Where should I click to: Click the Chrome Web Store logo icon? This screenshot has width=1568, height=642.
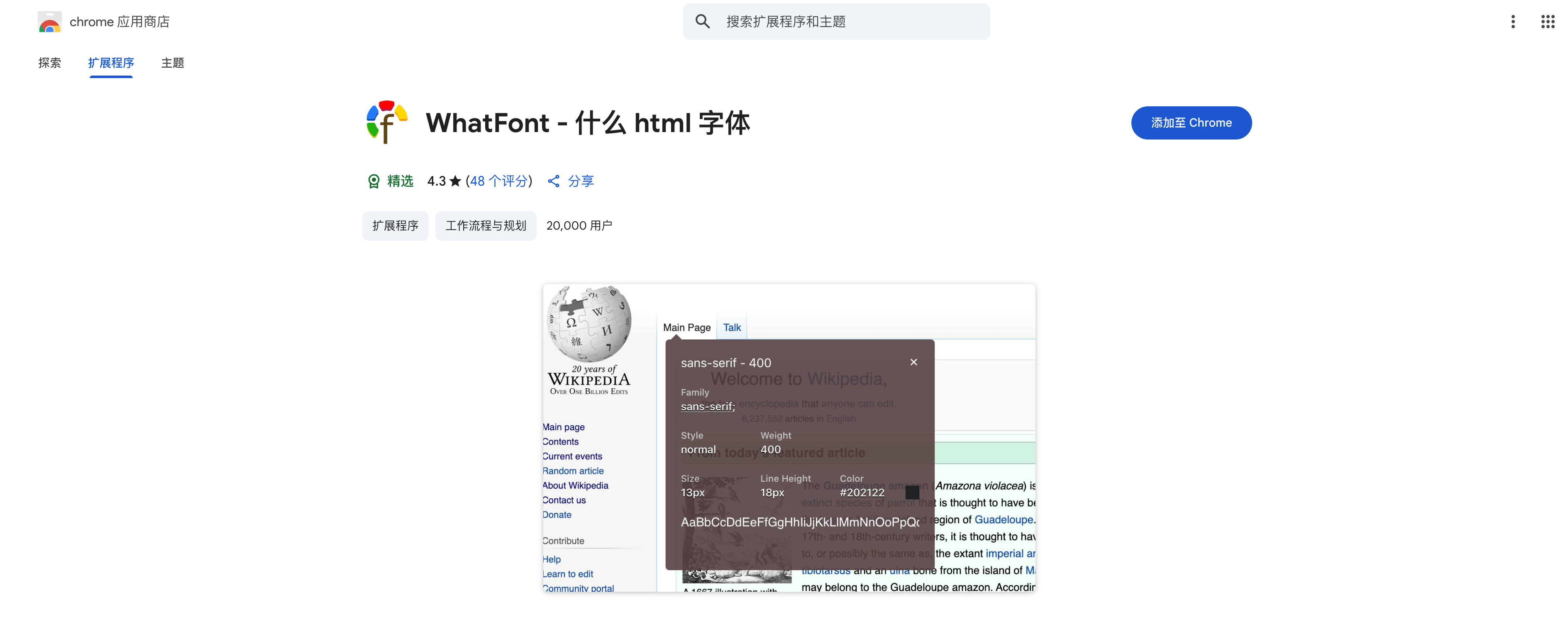click(x=49, y=22)
